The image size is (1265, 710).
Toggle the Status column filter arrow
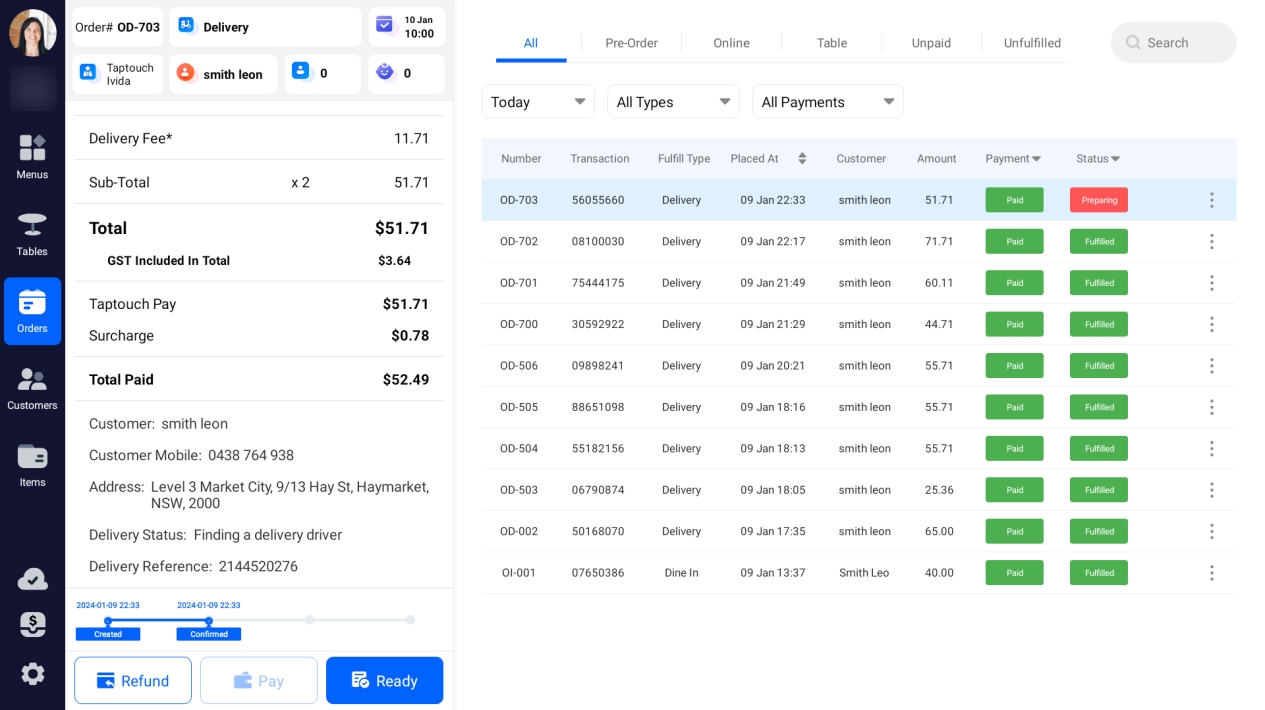(1115, 159)
